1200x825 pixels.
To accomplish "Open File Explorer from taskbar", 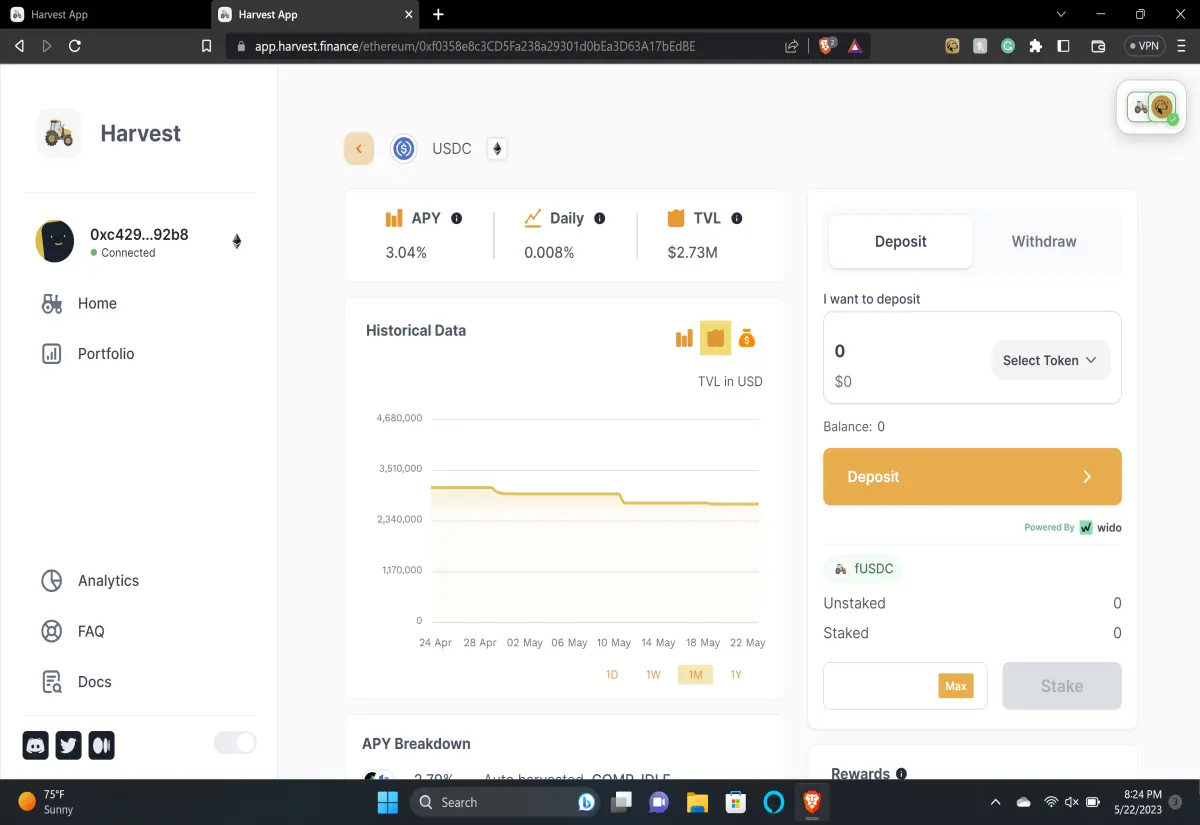I will (x=697, y=802).
